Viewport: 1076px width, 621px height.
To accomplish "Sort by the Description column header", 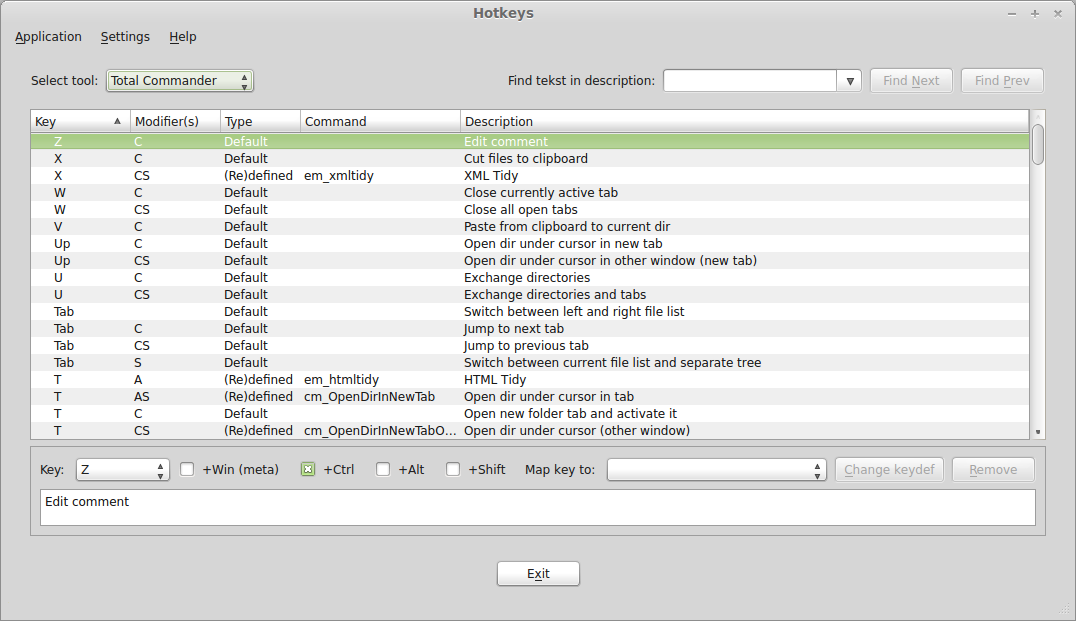I will (x=745, y=121).
